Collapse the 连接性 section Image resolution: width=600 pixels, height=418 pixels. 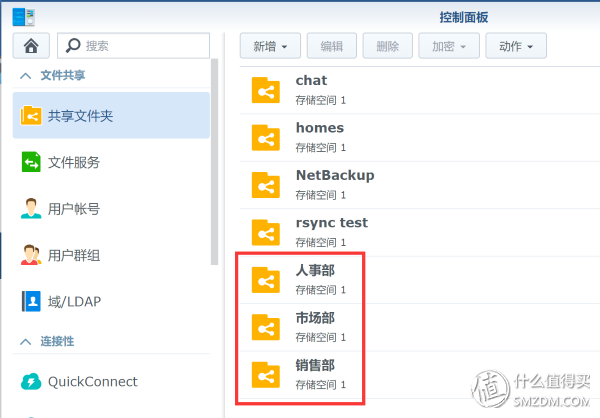26,341
